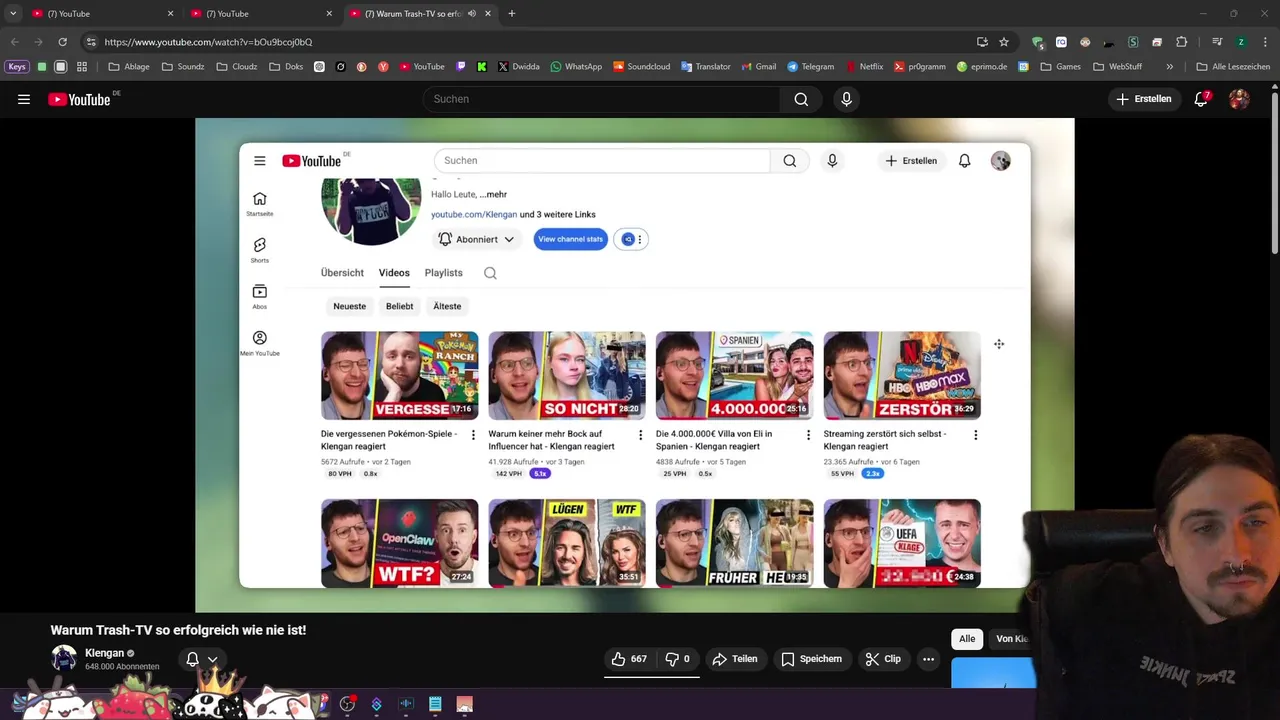Mute the tab via its speaker icon
The image size is (1280, 720).
[x=472, y=14]
